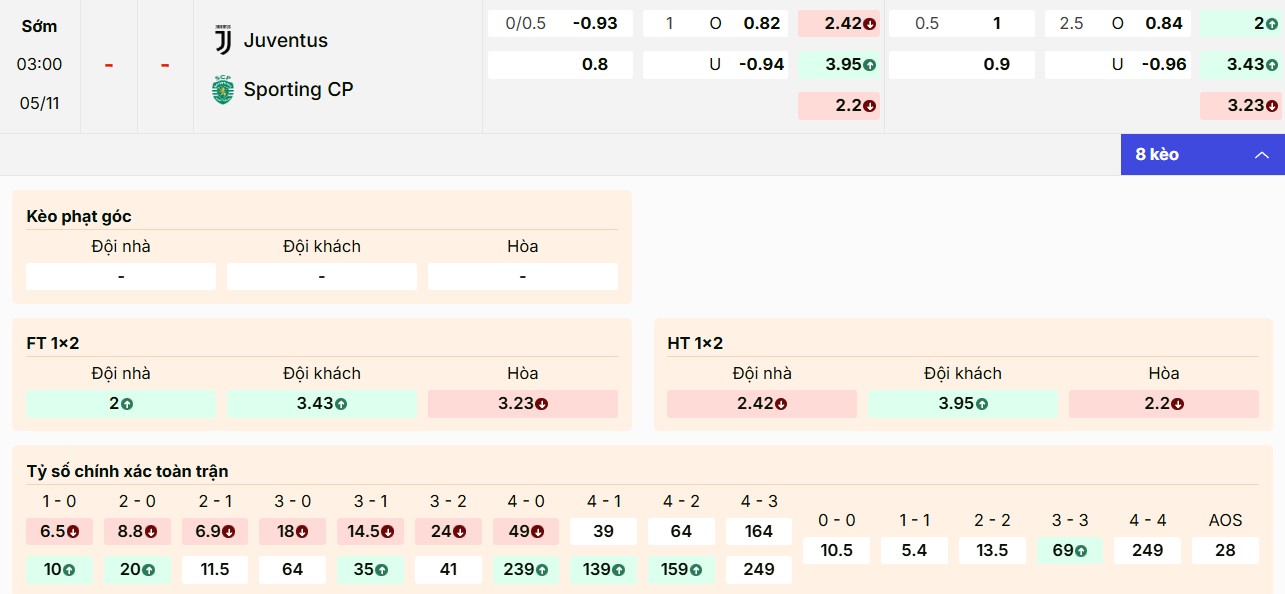Pick the FT 1×2 draw odds 3.23
This screenshot has width=1285, height=594.
[522, 404]
